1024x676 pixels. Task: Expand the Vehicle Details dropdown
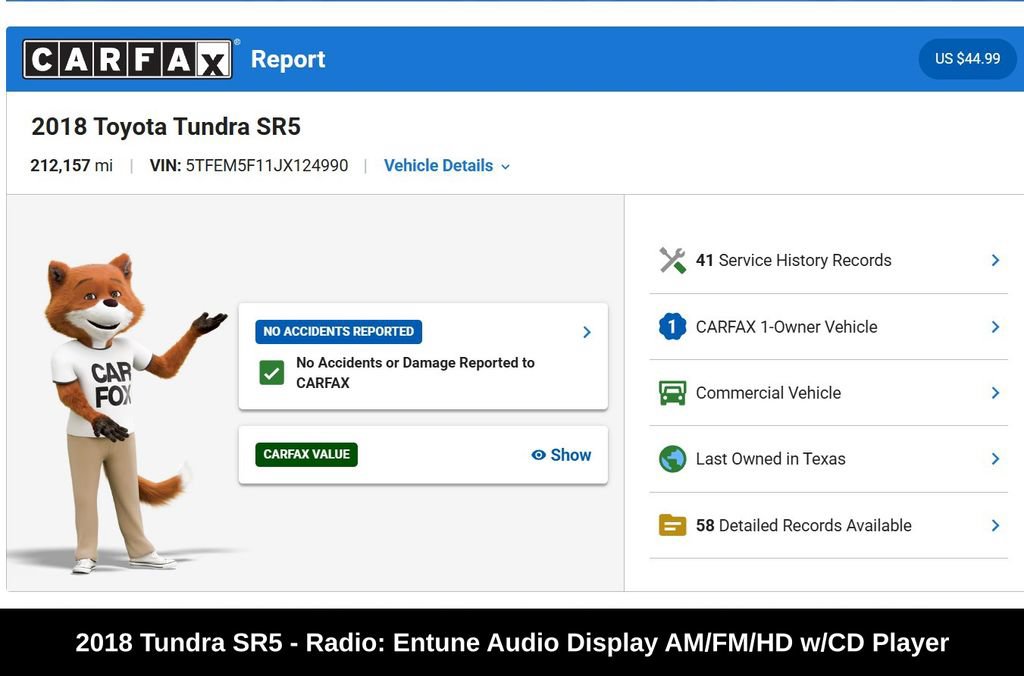point(447,166)
